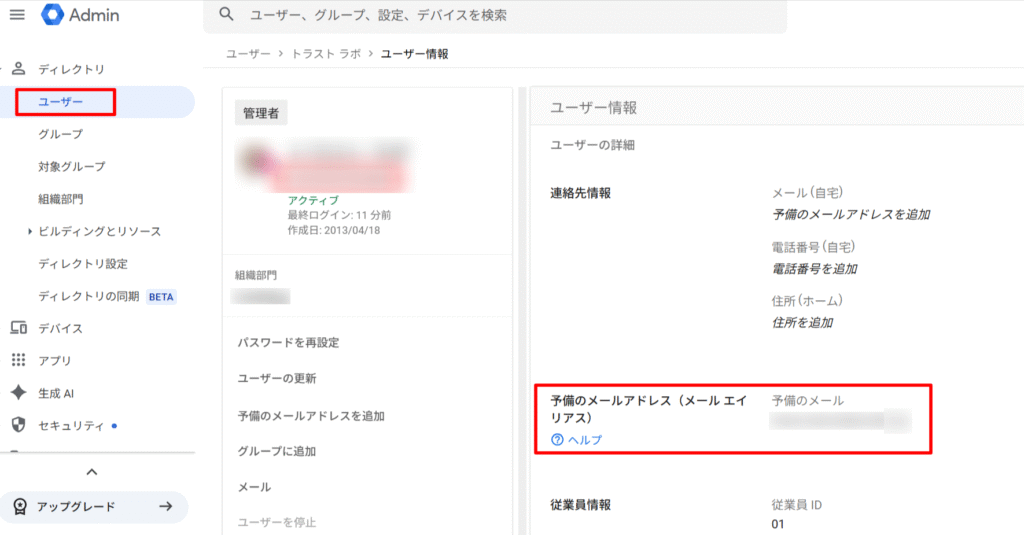Collapse the ディレクトリ section

[x=4, y=69]
